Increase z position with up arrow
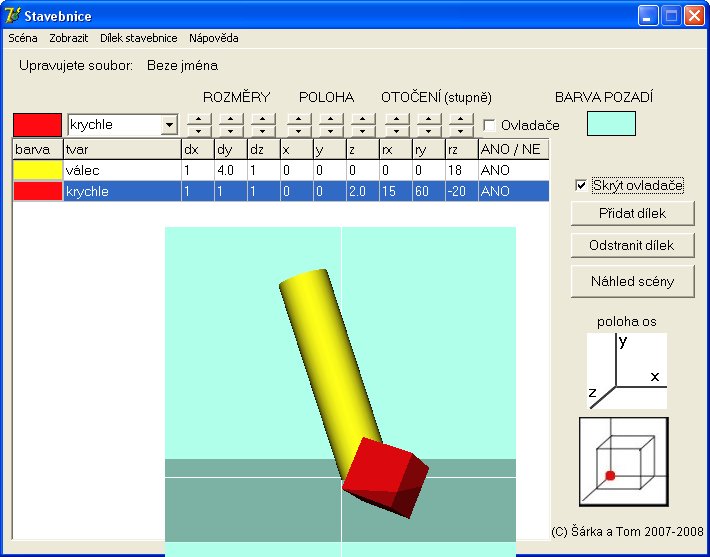 click(363, 119)
